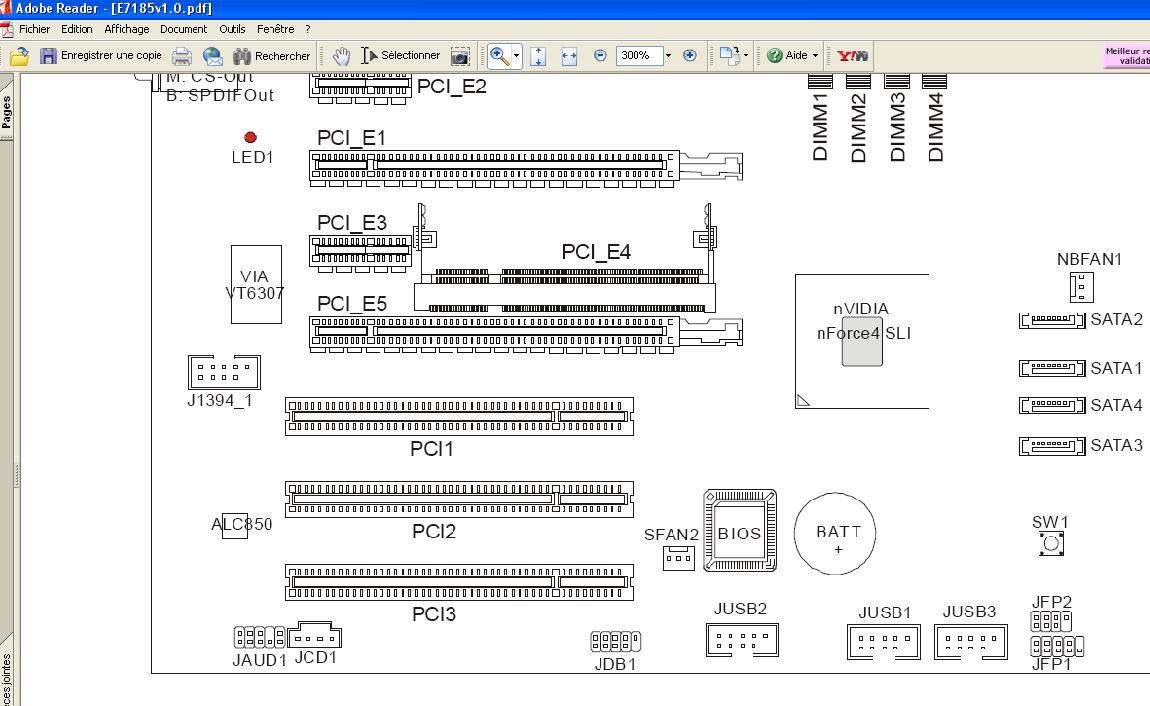
Task: Click the Snapshot camera tool
Action: pyautogui.click(x=460, y=56)
